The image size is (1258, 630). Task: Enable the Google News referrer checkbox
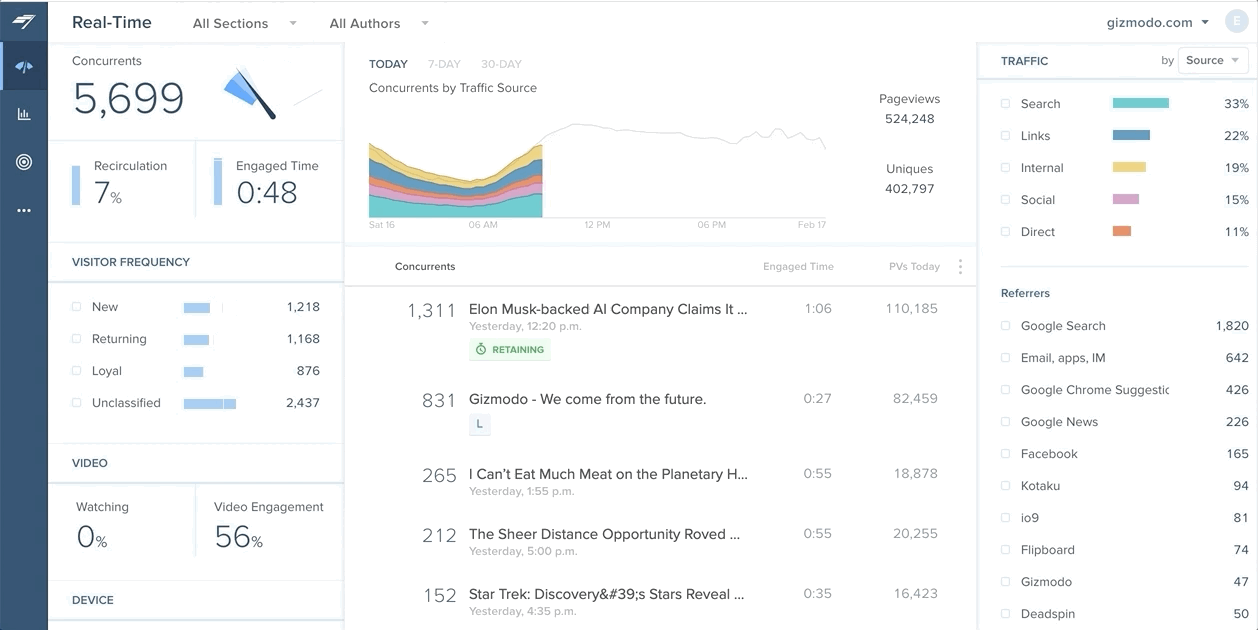(1005, 422)
